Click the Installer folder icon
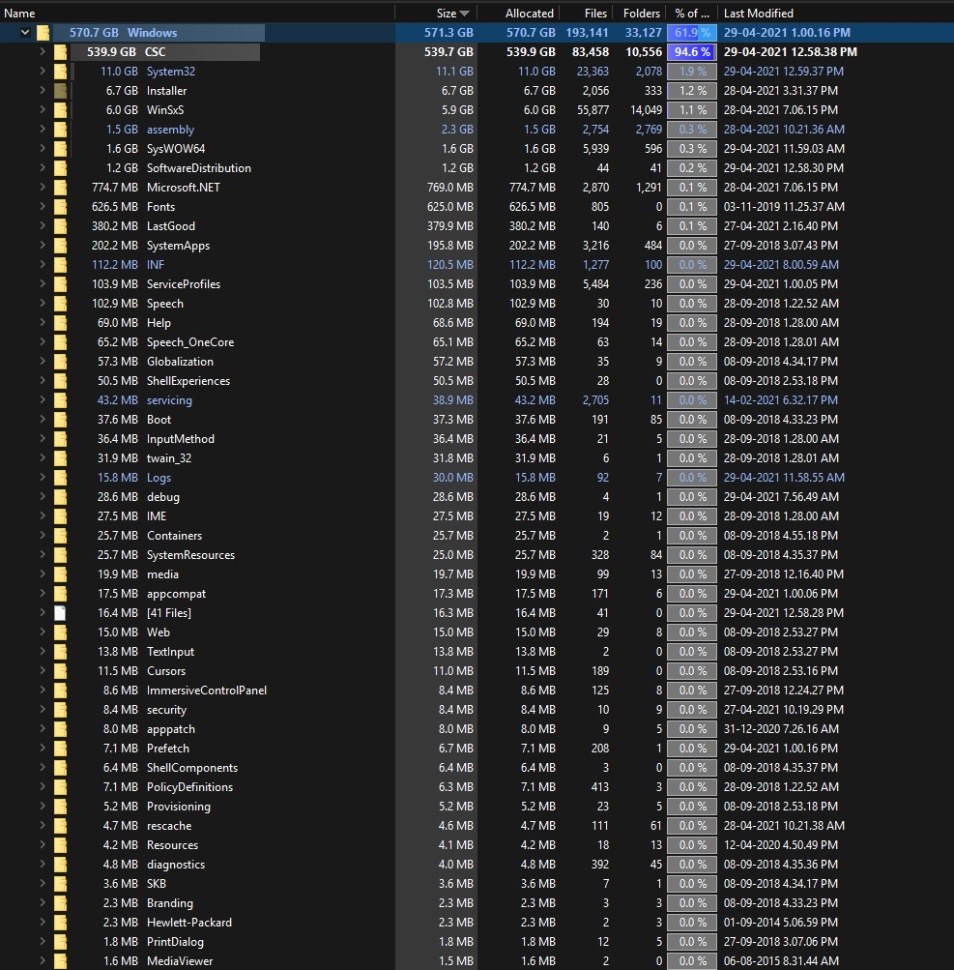Viewport: 954px width, 970px height. (60, 90)
